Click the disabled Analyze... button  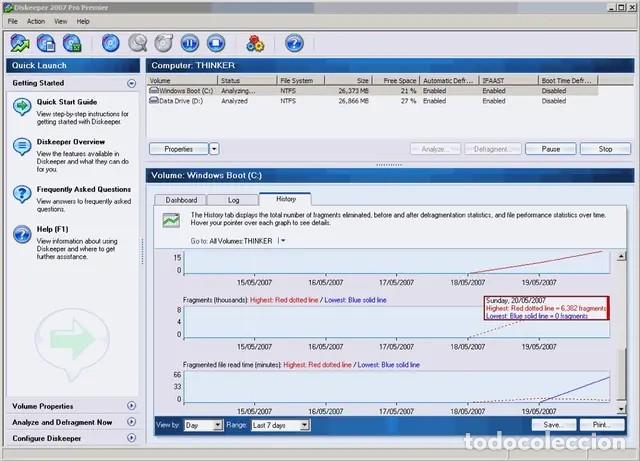click(435, 149)
